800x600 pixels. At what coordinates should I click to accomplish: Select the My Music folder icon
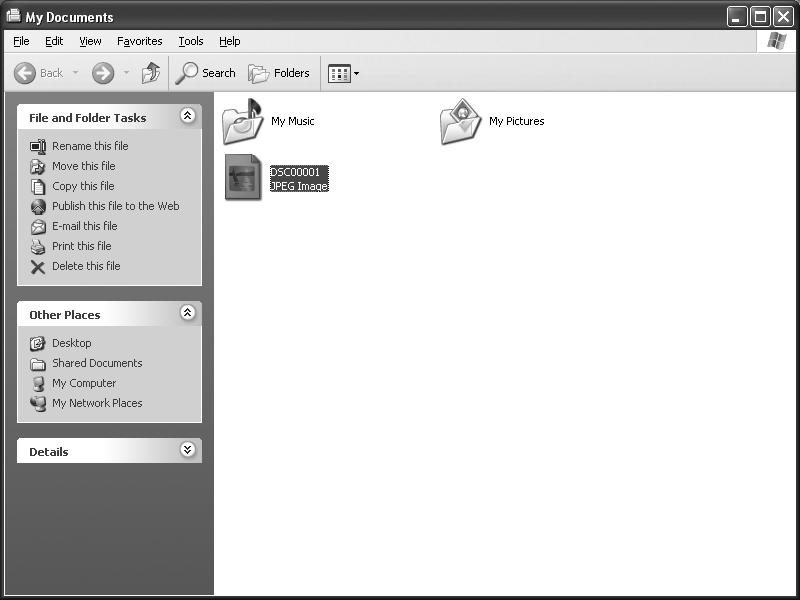point(243,121)
